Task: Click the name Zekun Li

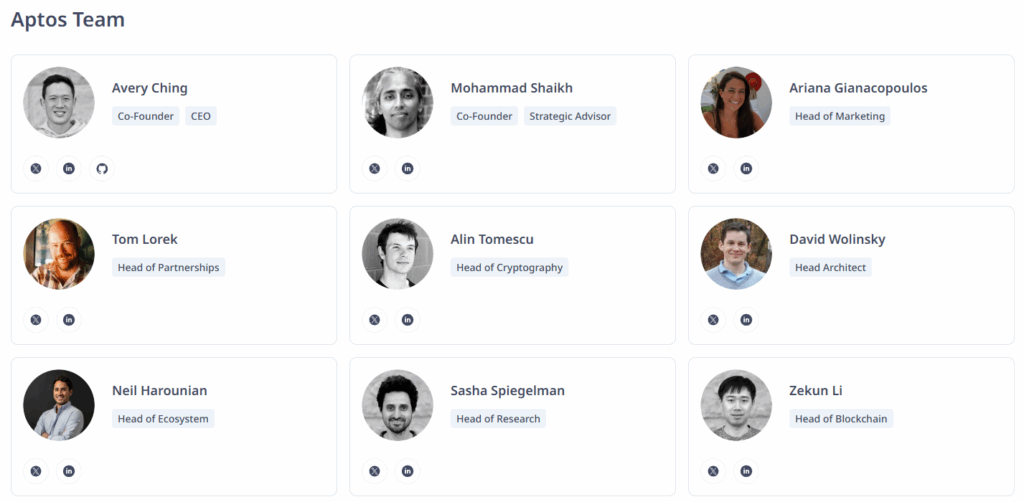Action: (x=816, y=390)
